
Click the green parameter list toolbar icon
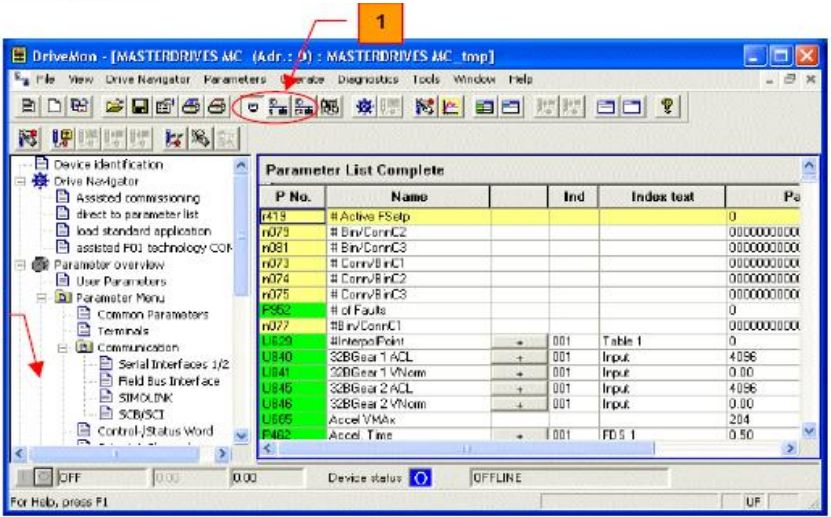pyautogui.click(x=484, y=107)
